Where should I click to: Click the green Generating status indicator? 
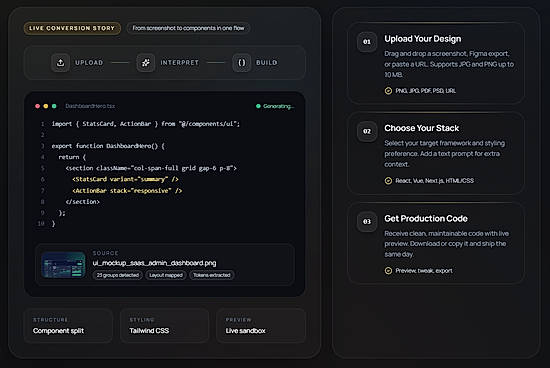click(275, 106)
